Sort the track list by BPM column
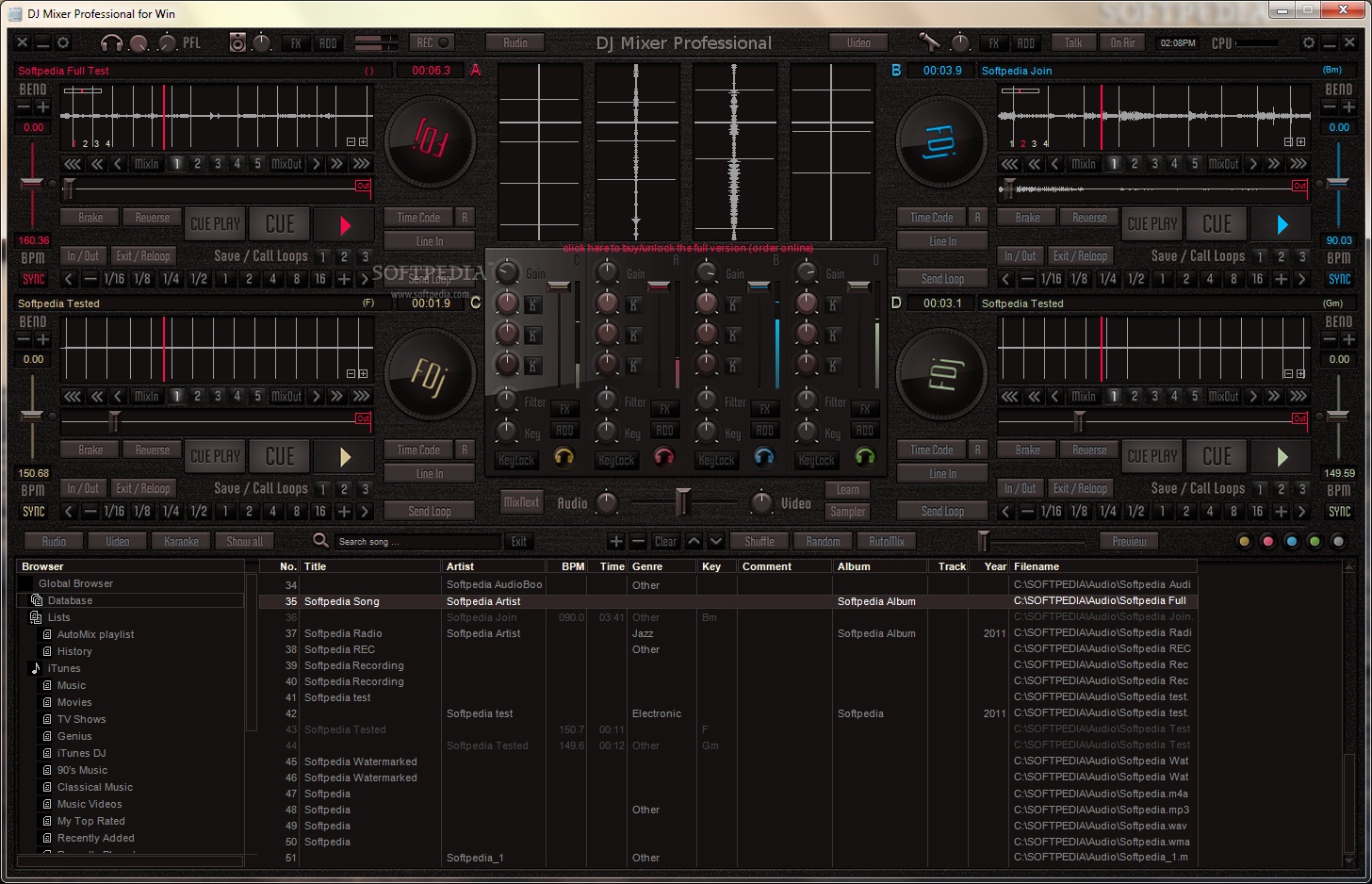The image size is (1372, 884). tap(573, 566)
